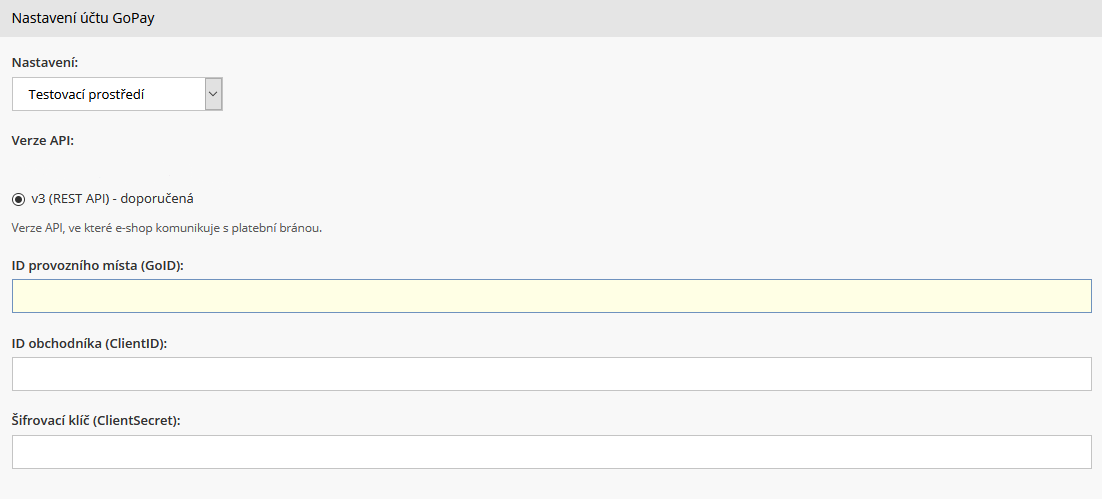Click the 'ID provozního místa (GoID):' label
This screenshot has height=499, width=1102.
[97, 265]
